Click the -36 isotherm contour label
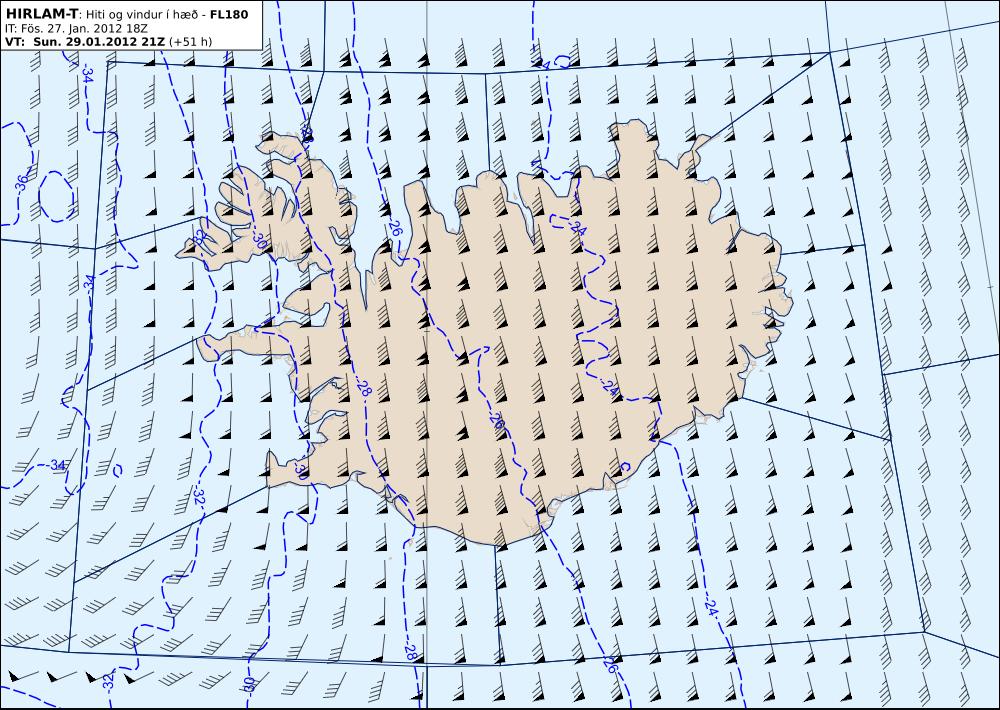This screenshot has width=1000, height=710. pos(21,184)
